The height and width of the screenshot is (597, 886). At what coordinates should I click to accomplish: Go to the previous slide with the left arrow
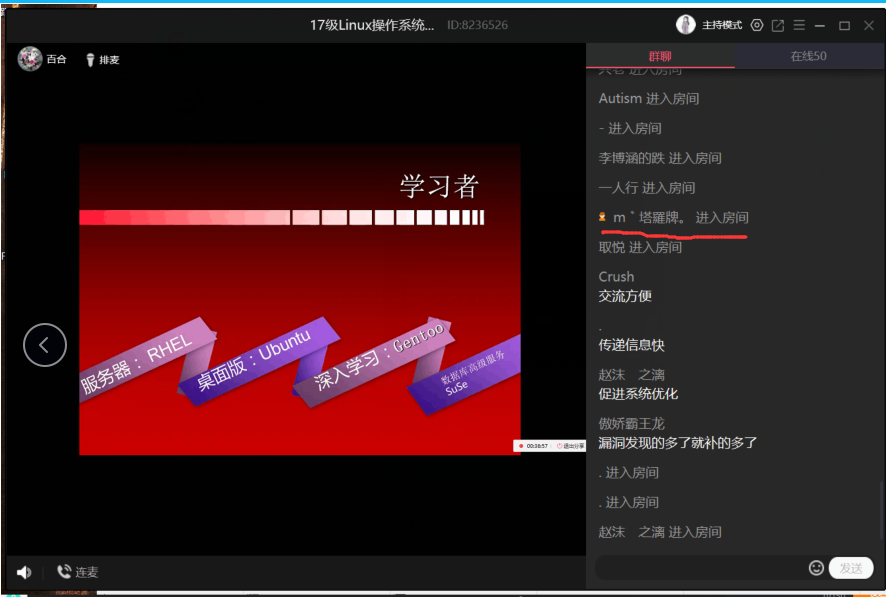point(45,345)
